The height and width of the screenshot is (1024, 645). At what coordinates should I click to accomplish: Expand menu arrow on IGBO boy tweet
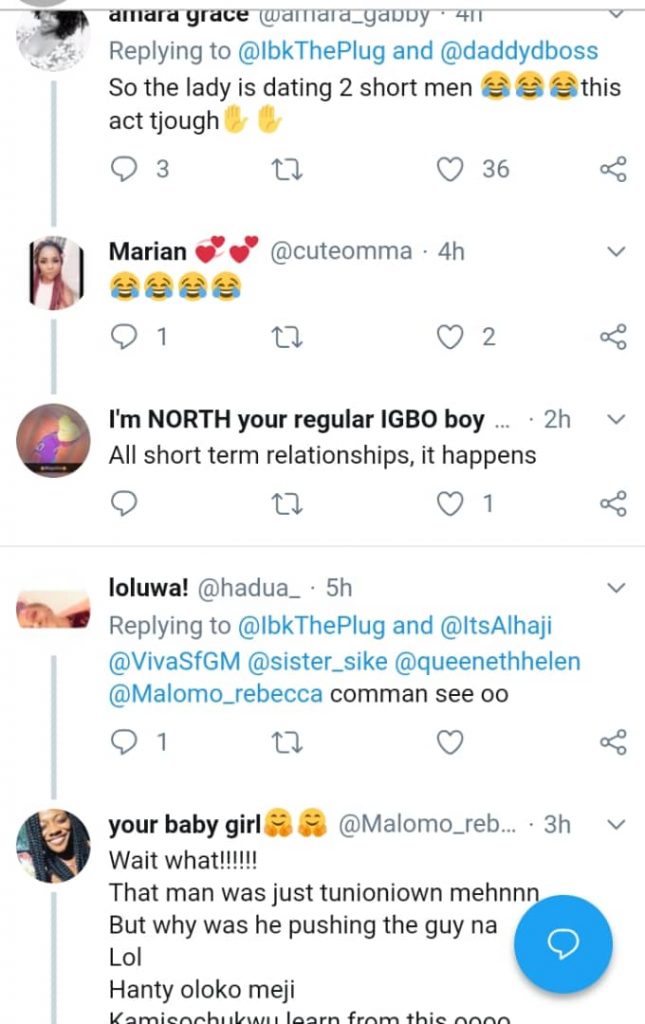(x=616, y=419)
